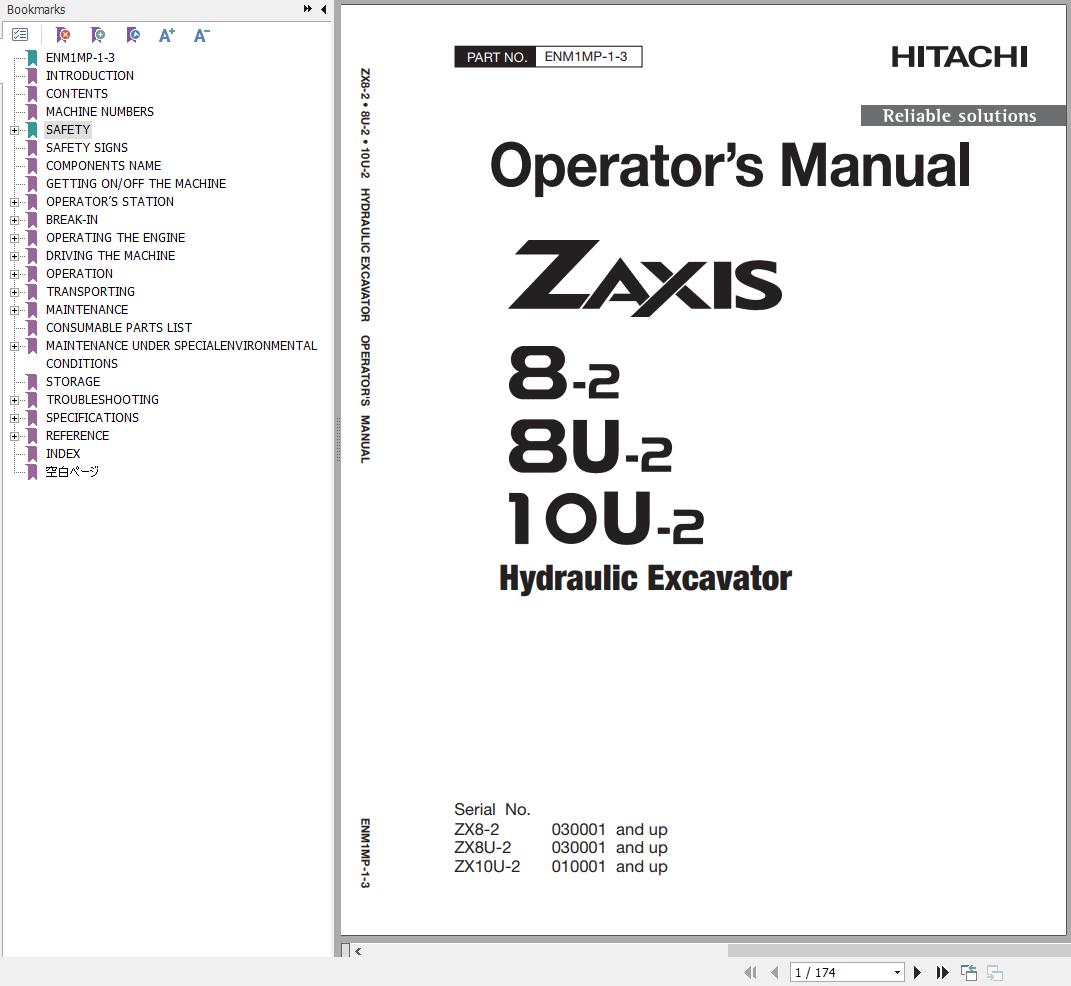Collapse the Bookmarks panel with left arrow

pyautogui.click(x=323, y=9)
